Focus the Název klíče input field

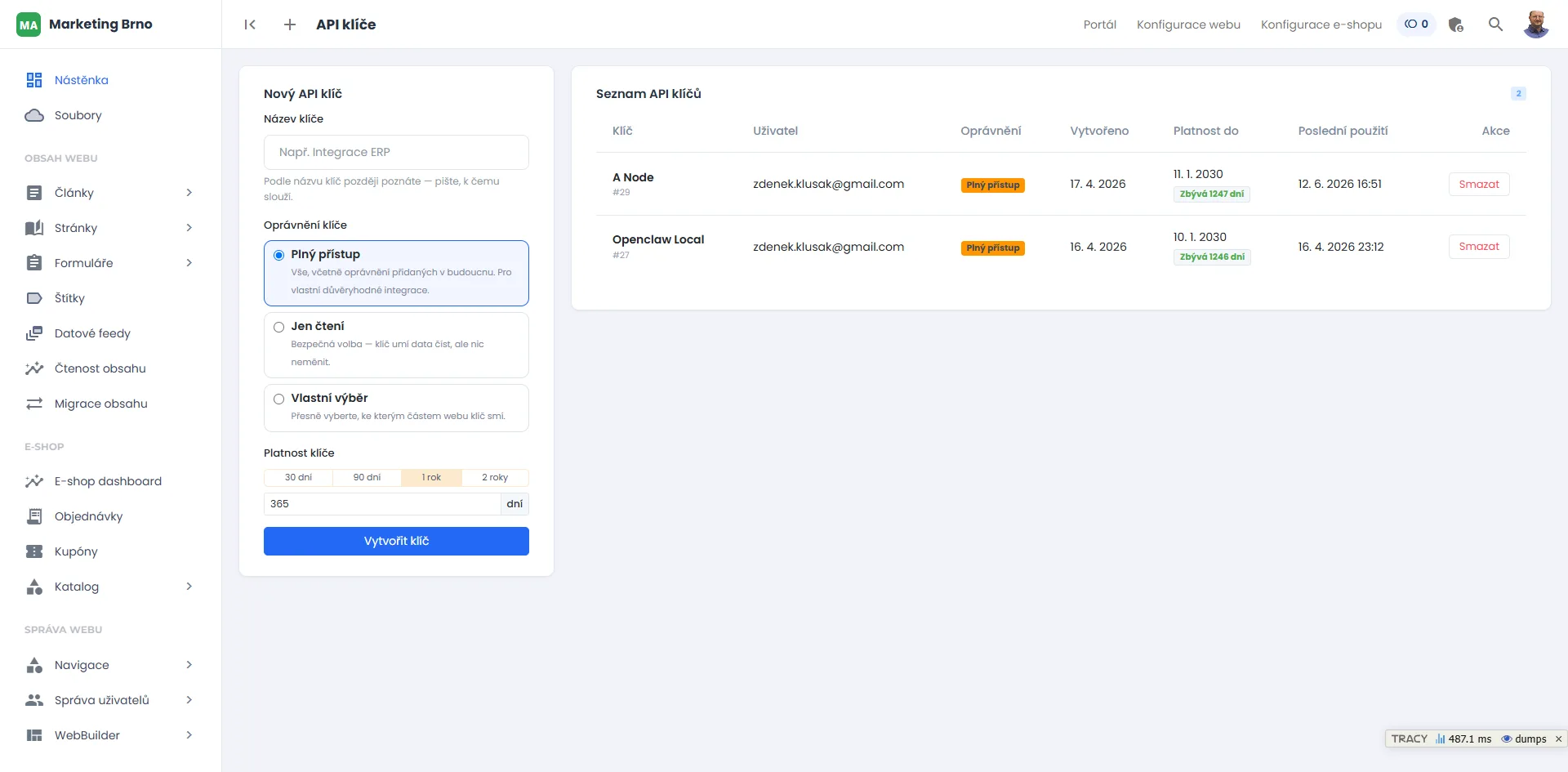[396, 152]
